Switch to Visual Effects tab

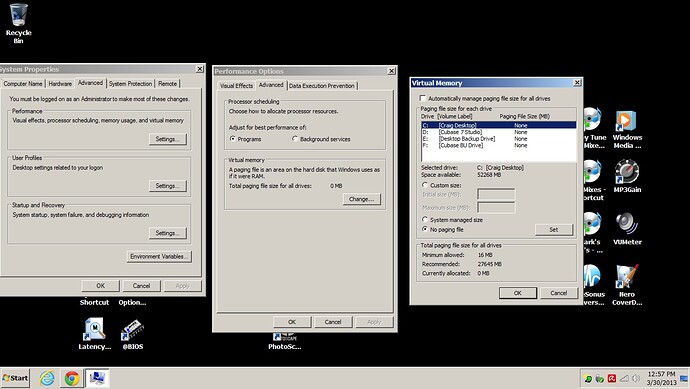coord(236,86)
